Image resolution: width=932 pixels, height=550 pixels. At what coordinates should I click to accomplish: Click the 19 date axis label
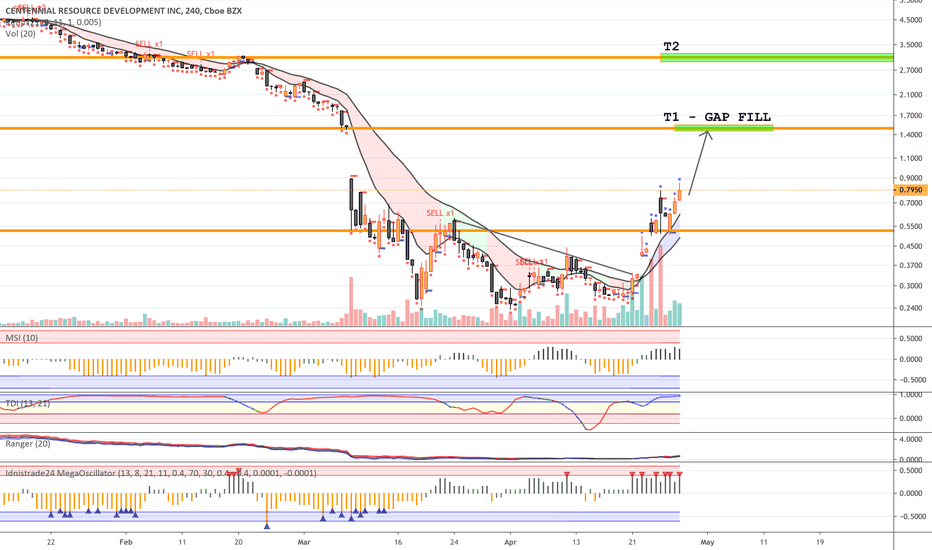tap(820, 542)
